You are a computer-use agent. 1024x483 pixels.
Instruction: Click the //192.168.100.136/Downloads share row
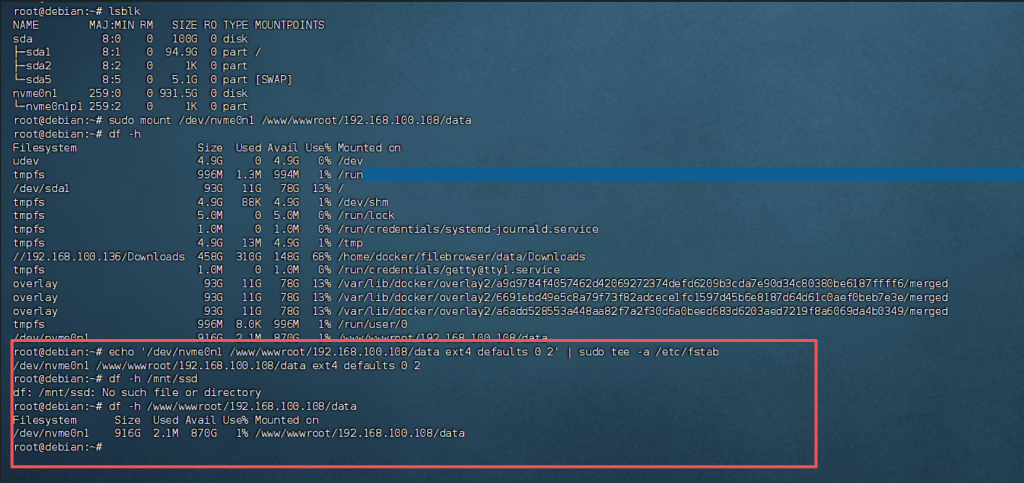(98, 256)
